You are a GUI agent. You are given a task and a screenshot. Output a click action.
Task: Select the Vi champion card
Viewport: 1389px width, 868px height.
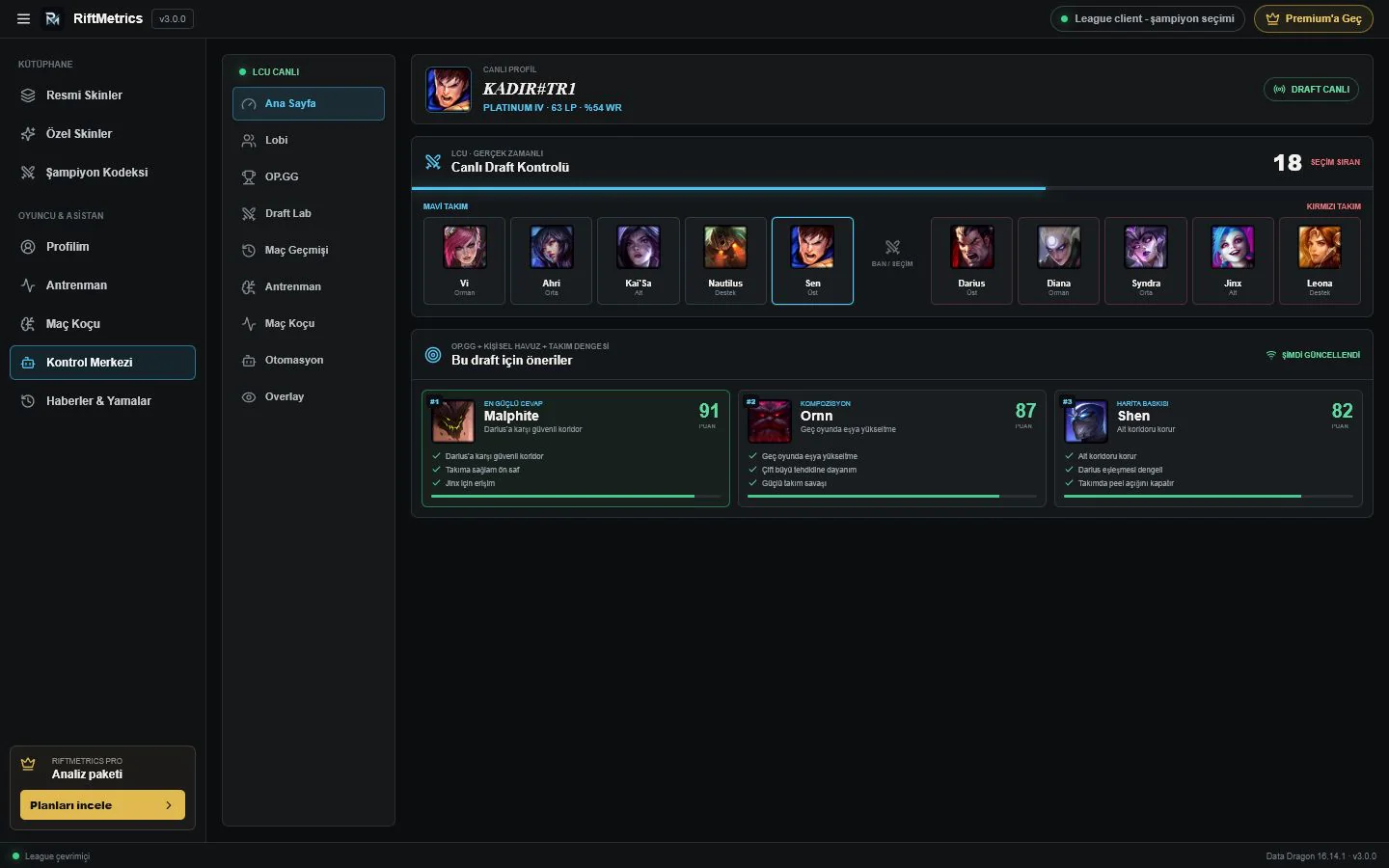(464, 260)
